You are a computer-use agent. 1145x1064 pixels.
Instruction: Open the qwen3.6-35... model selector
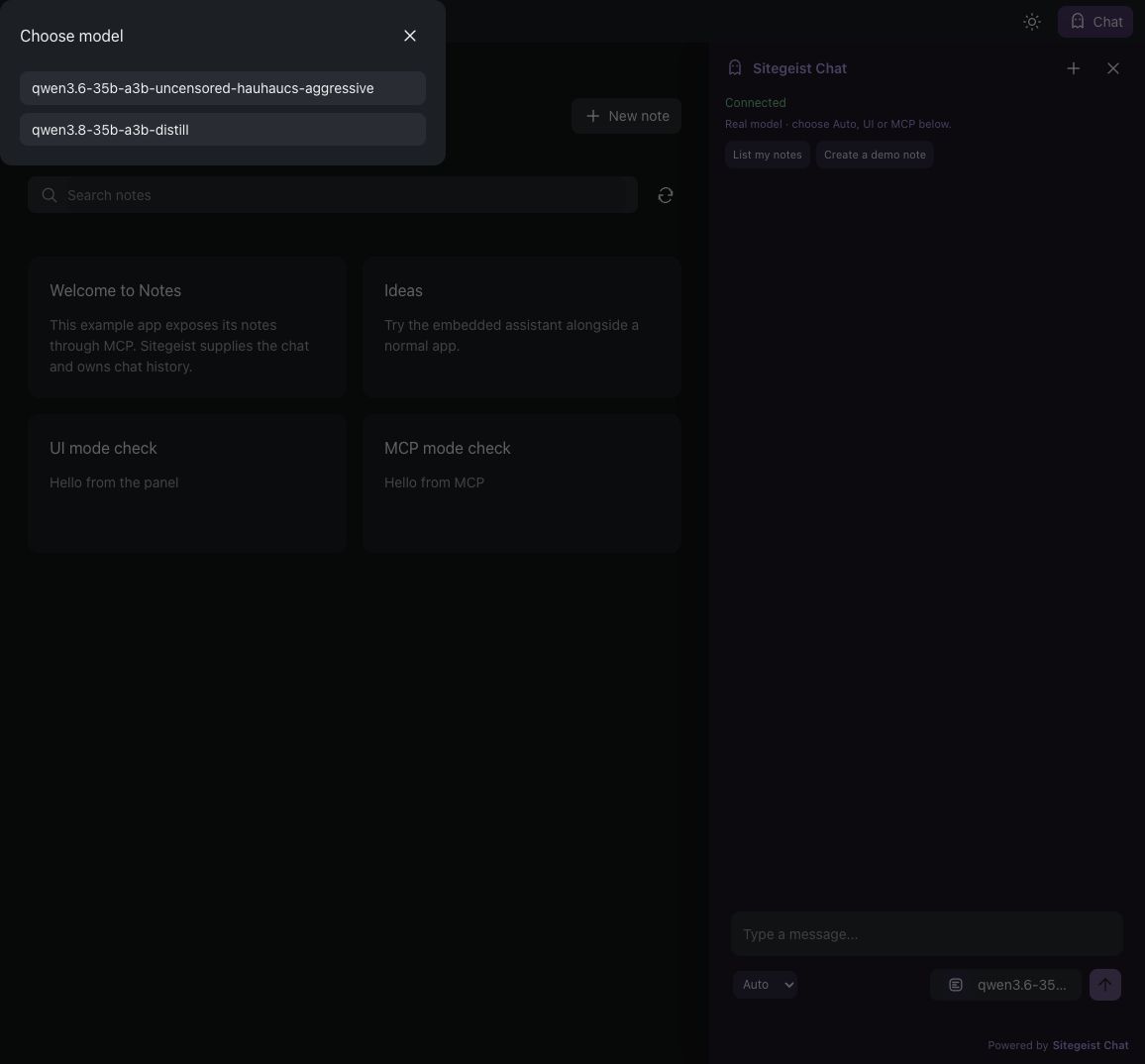(x=1006, y=985)
